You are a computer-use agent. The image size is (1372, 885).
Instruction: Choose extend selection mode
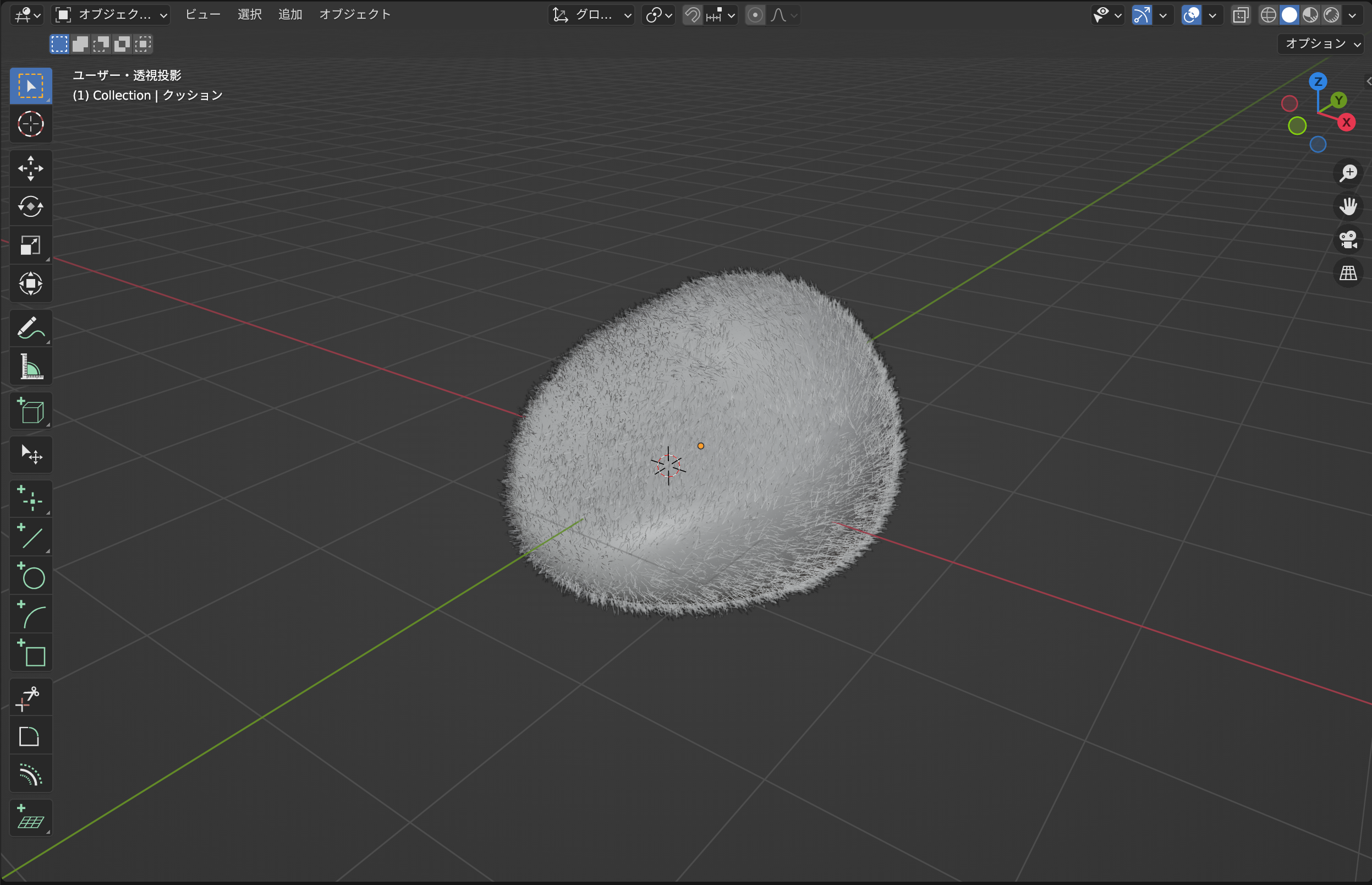coord(80,43)
